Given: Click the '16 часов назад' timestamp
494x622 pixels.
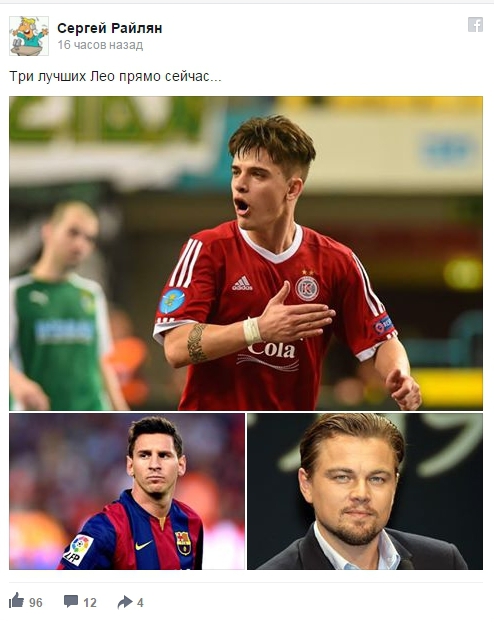Looking at the screenshot, I should 100,45.
